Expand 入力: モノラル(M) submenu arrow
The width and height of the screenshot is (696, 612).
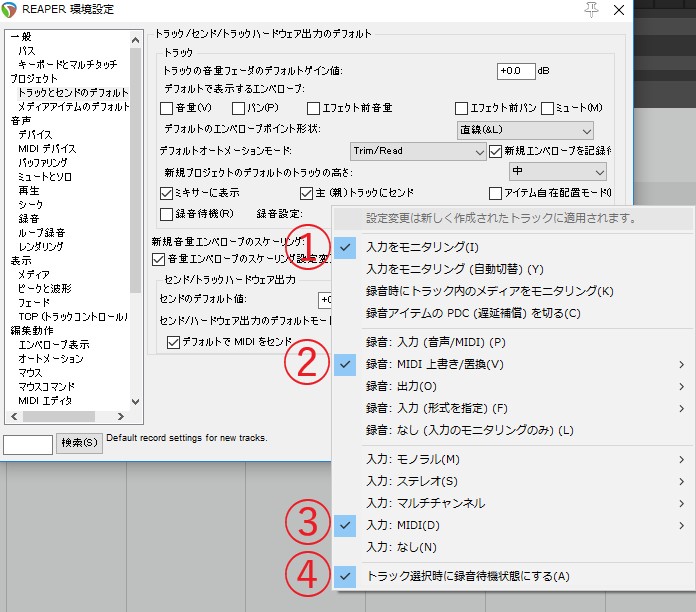681,459
